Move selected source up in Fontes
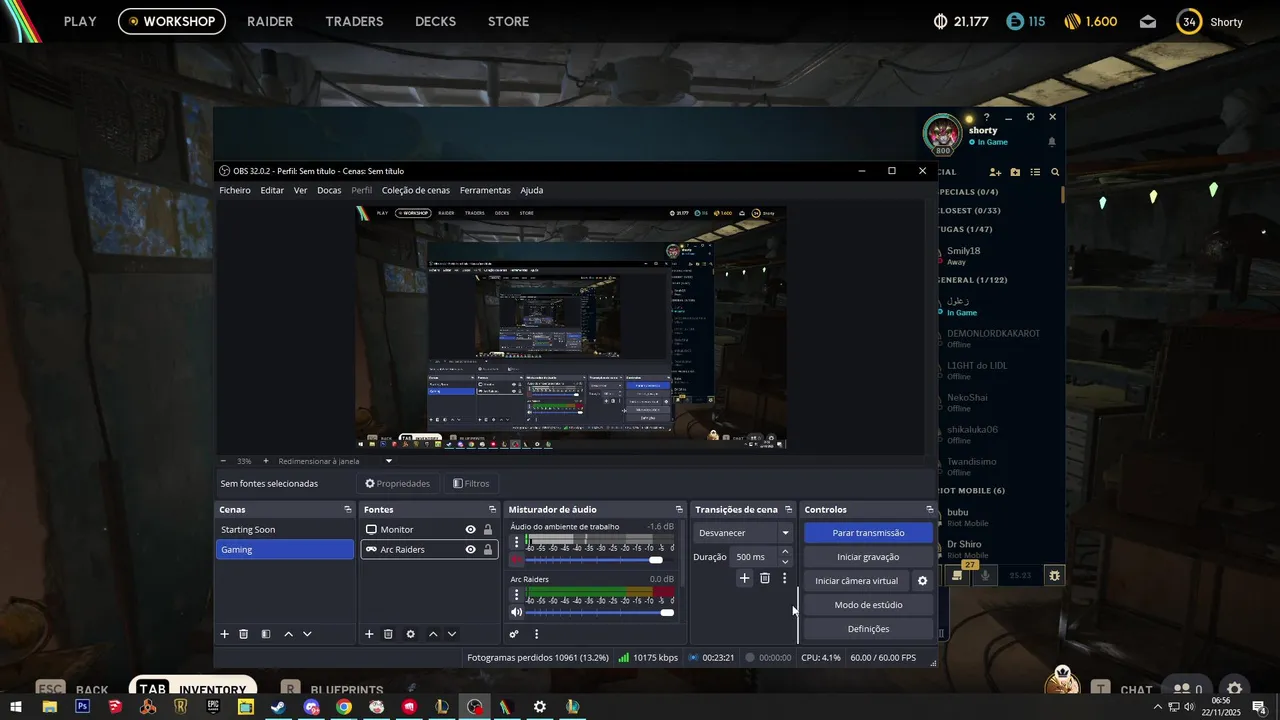Screen dimensions: 1280x720 (x=433, y=634)
